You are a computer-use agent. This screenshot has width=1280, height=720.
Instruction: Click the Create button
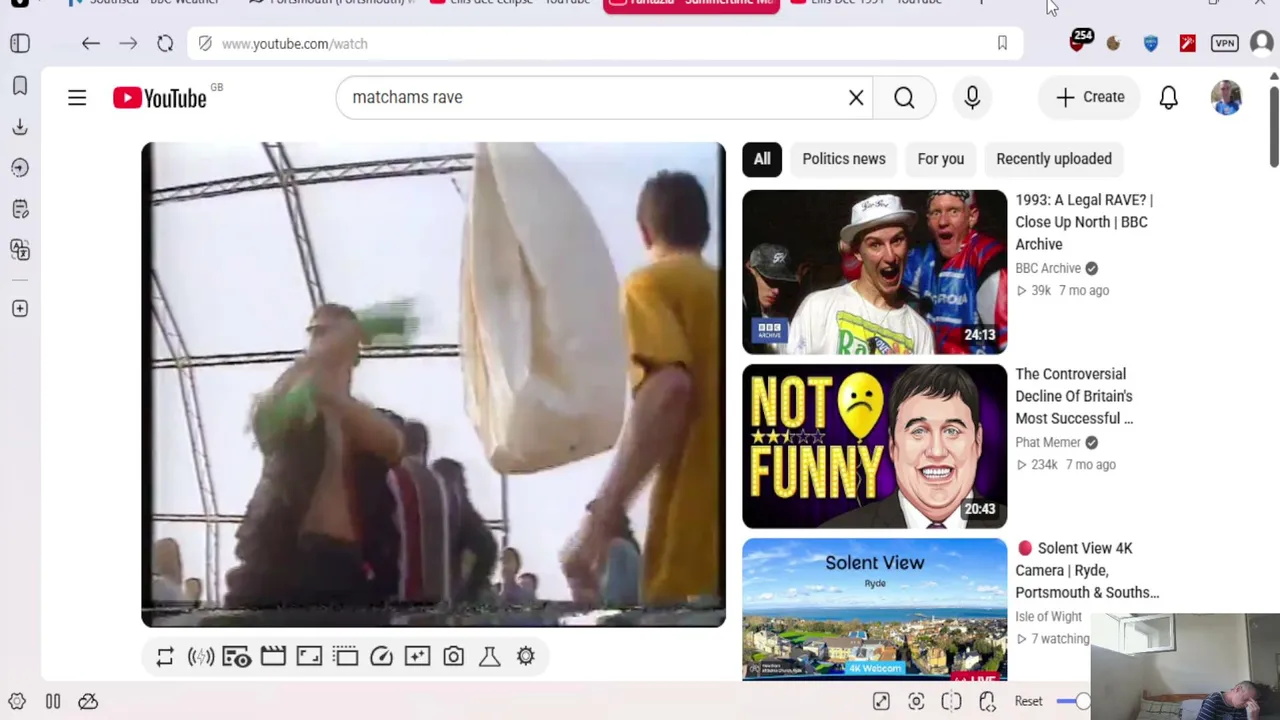click(x=1090, y=98)
